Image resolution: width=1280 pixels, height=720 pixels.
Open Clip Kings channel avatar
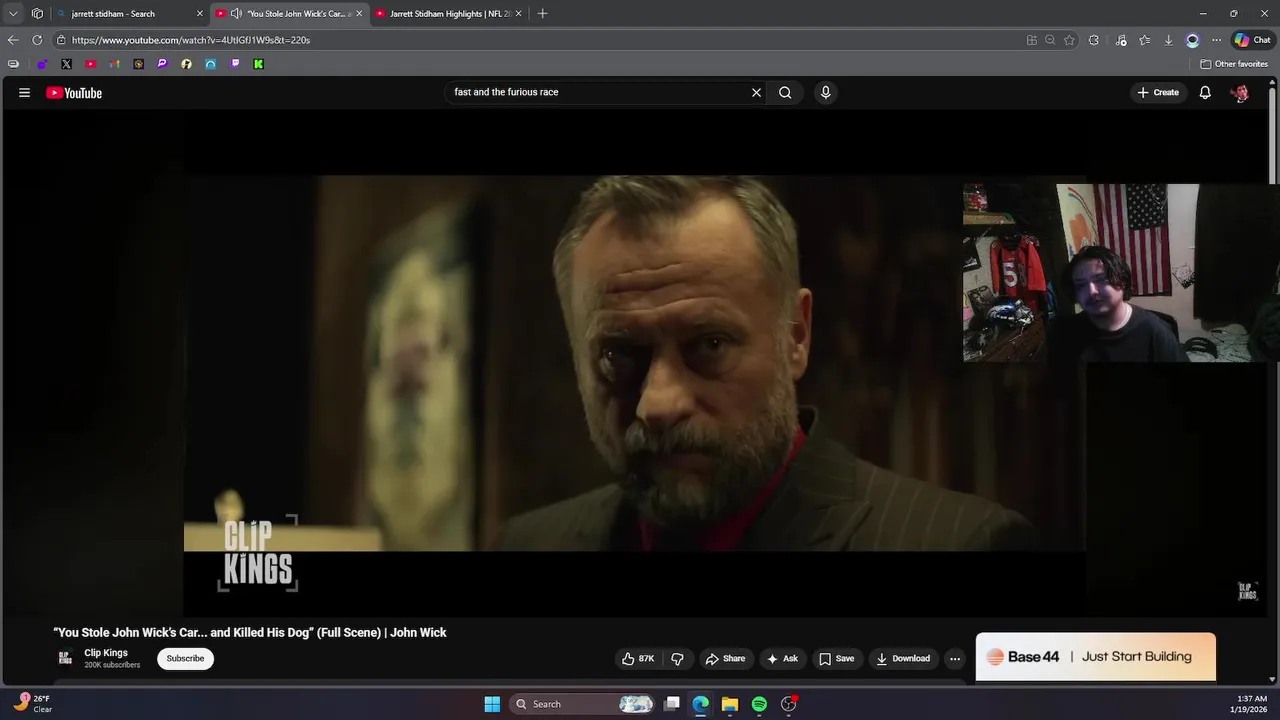pos(65,658)
